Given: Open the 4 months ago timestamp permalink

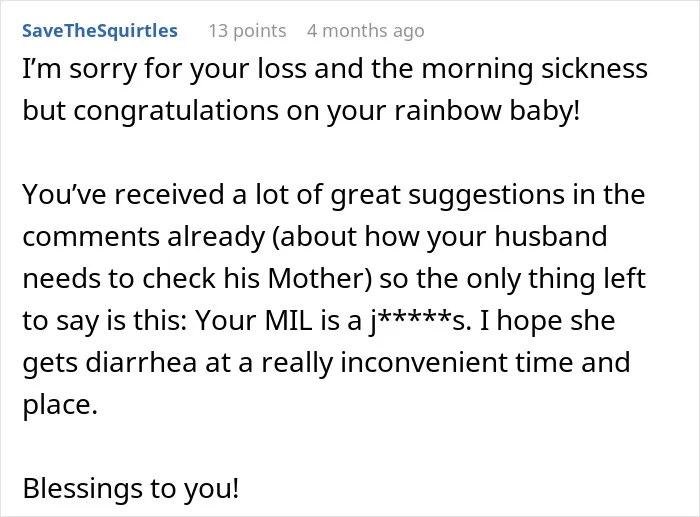Looking at the screenshot, I should (366, 31).
